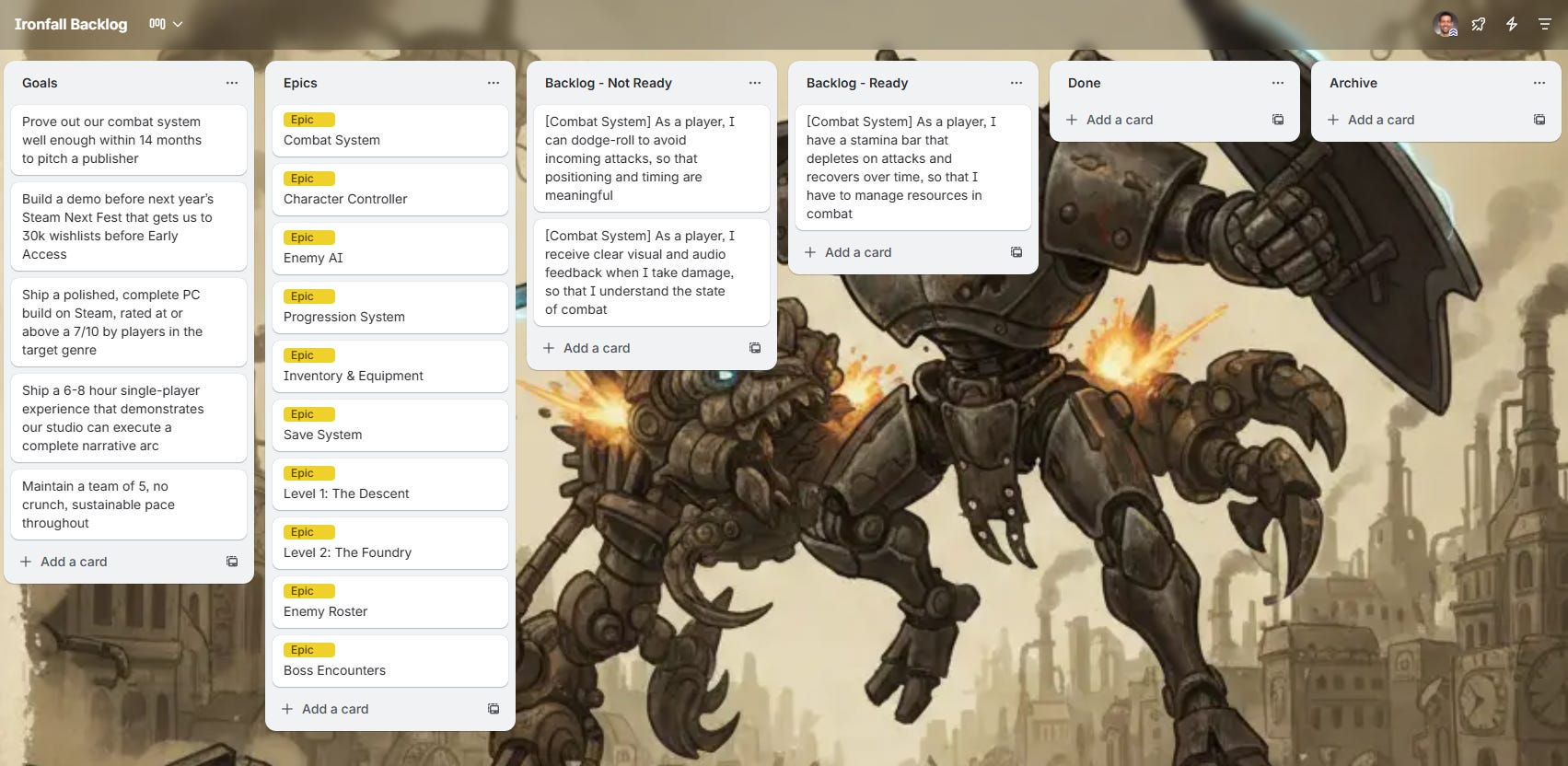Image resolution: width=1568 pixels, height=766 pixels.
Task: Expand the board views dropdown chevron
Action: click(x=178, y=24)
